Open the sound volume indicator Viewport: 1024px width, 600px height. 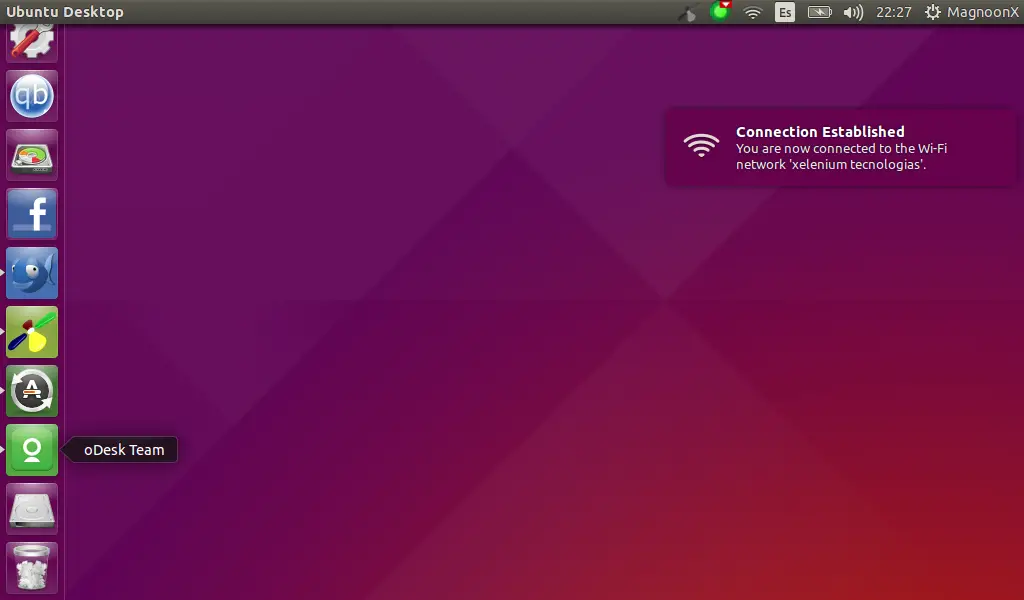(853, 12)
